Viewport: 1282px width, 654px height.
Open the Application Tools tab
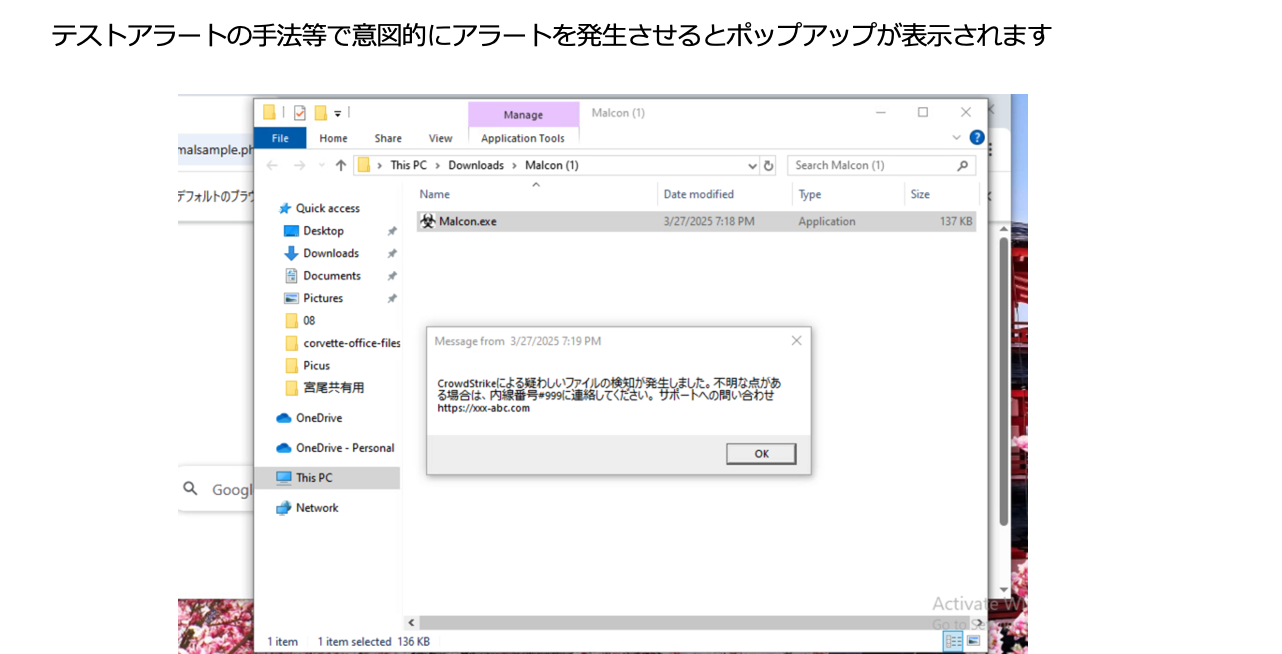[523, 138]
